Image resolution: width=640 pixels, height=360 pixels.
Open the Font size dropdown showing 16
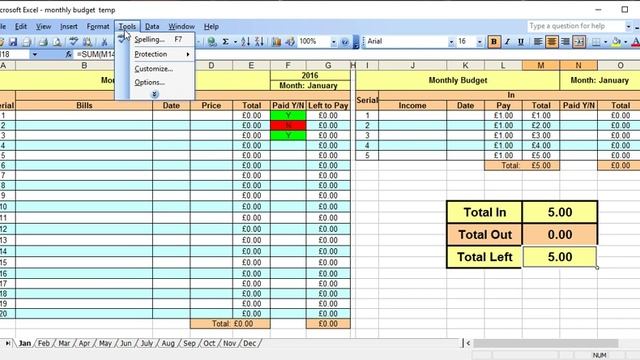[480, 42]
